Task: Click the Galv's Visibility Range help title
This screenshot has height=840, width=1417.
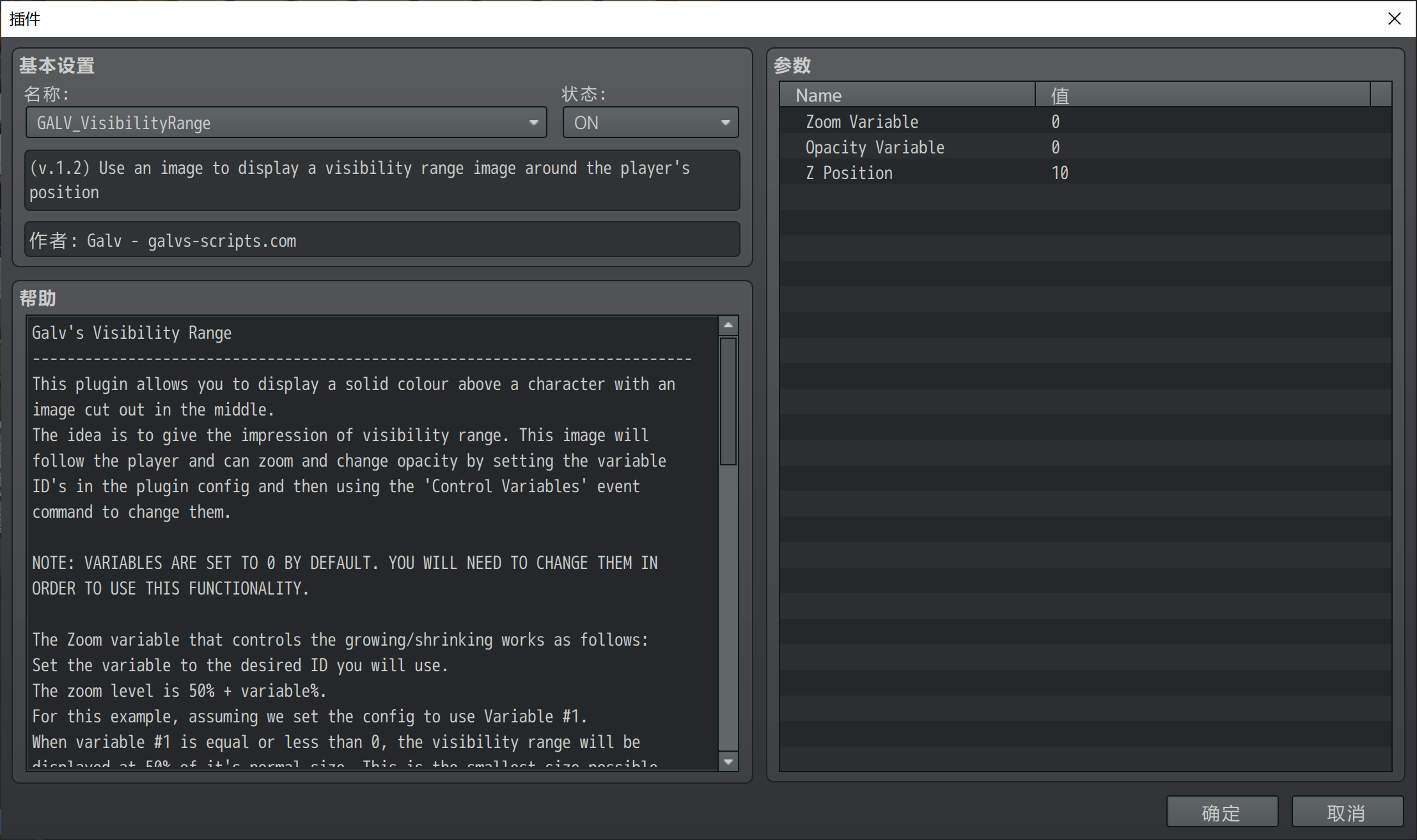Action: click(132, 332)
